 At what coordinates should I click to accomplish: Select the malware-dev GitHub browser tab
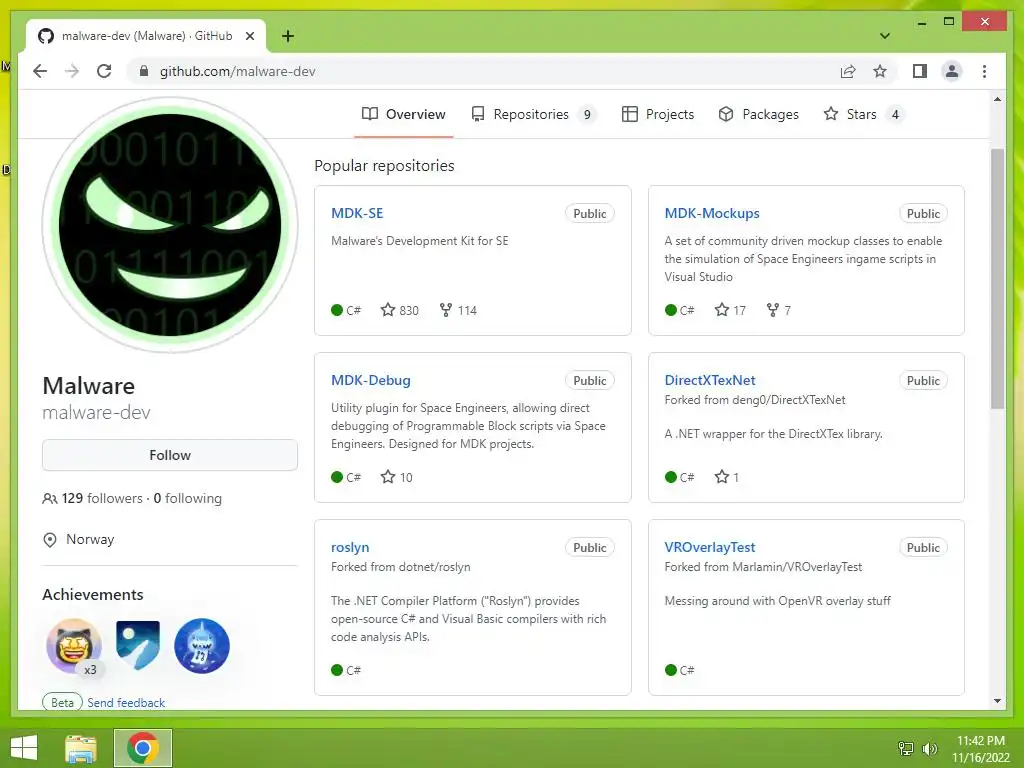(x=146, y=36)
